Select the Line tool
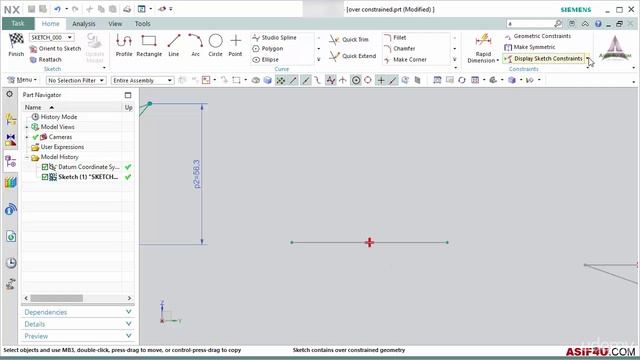This screenshot has height=360, width=640. [173, 45]
